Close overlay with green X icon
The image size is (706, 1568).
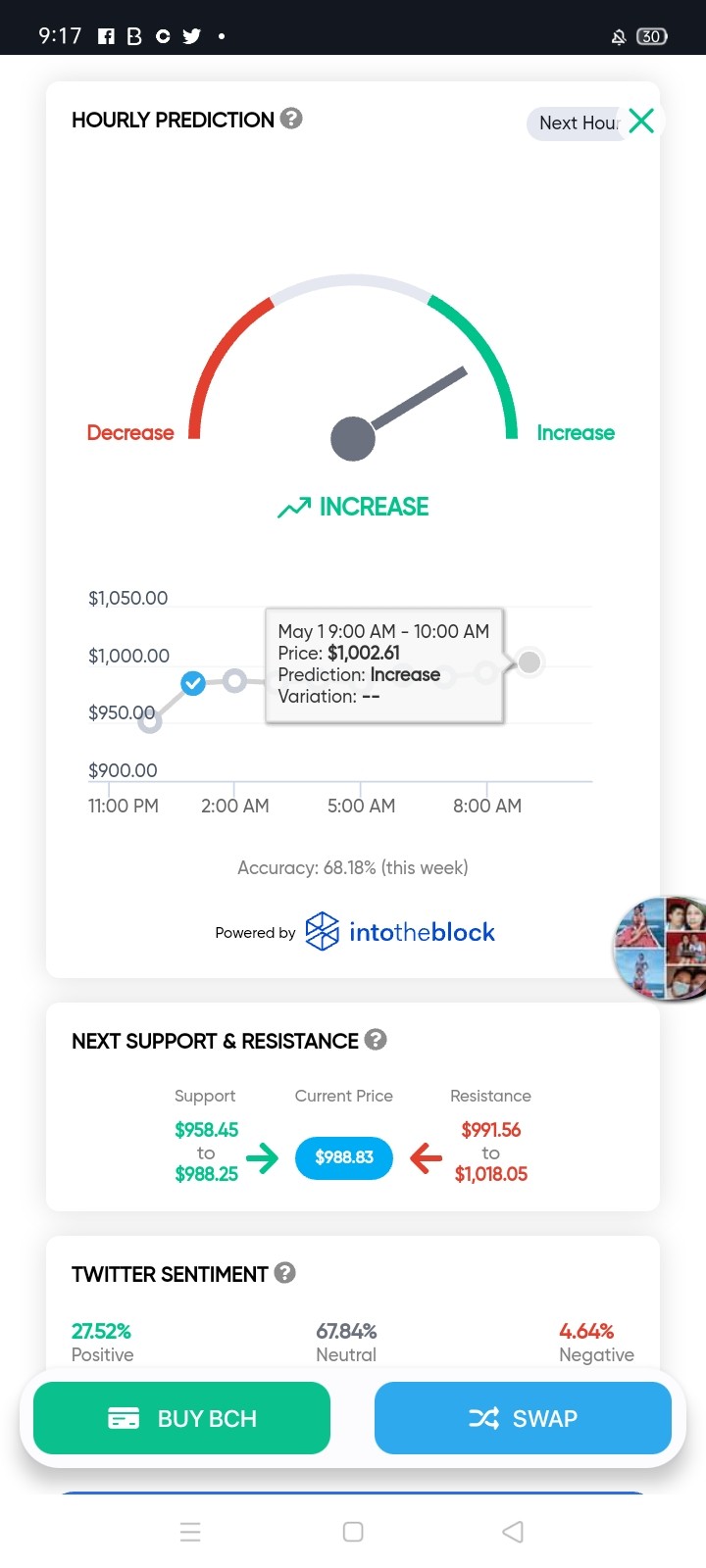tap(641, 121)
